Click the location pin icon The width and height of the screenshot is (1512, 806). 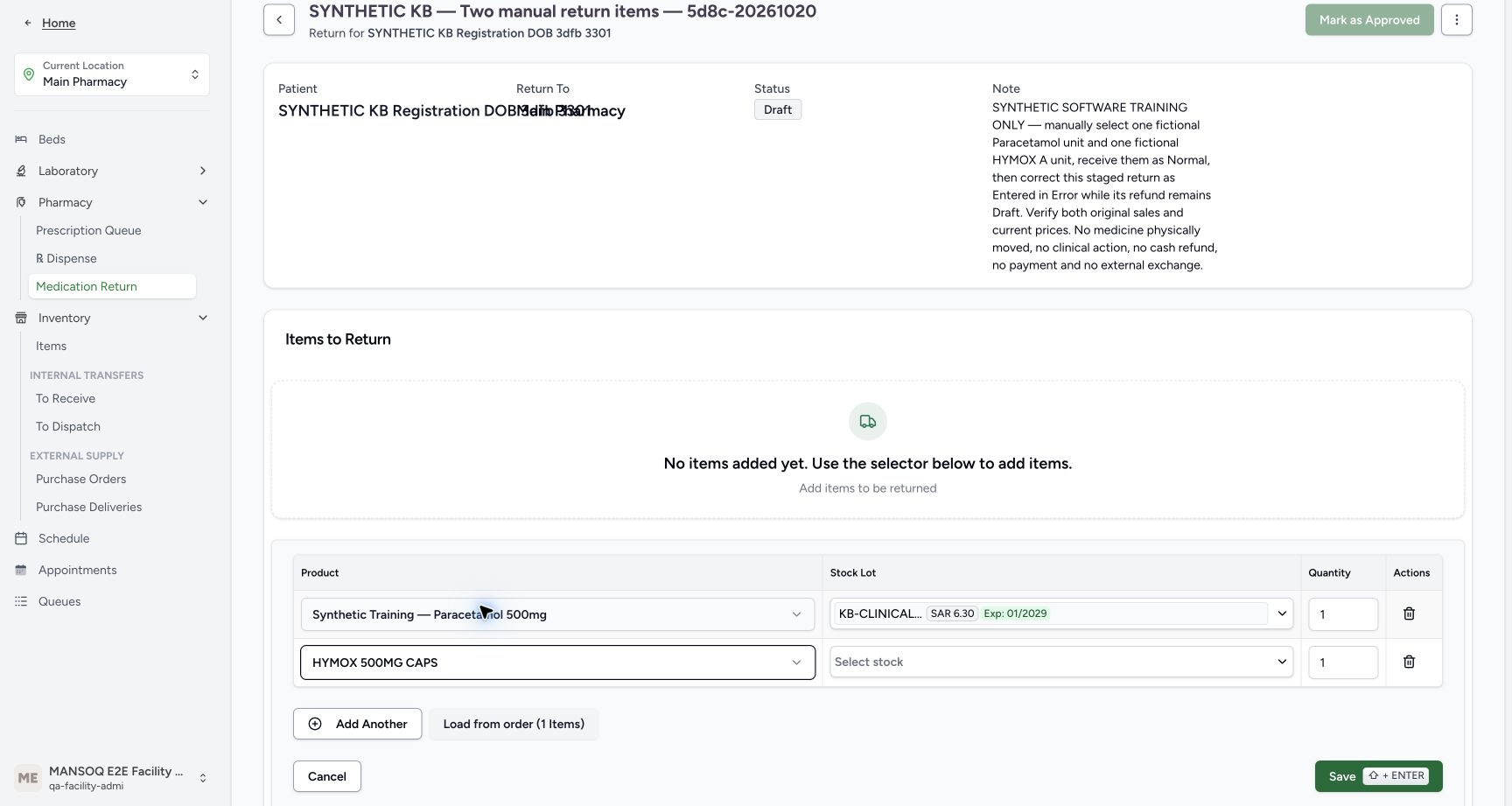click(29, 74)
